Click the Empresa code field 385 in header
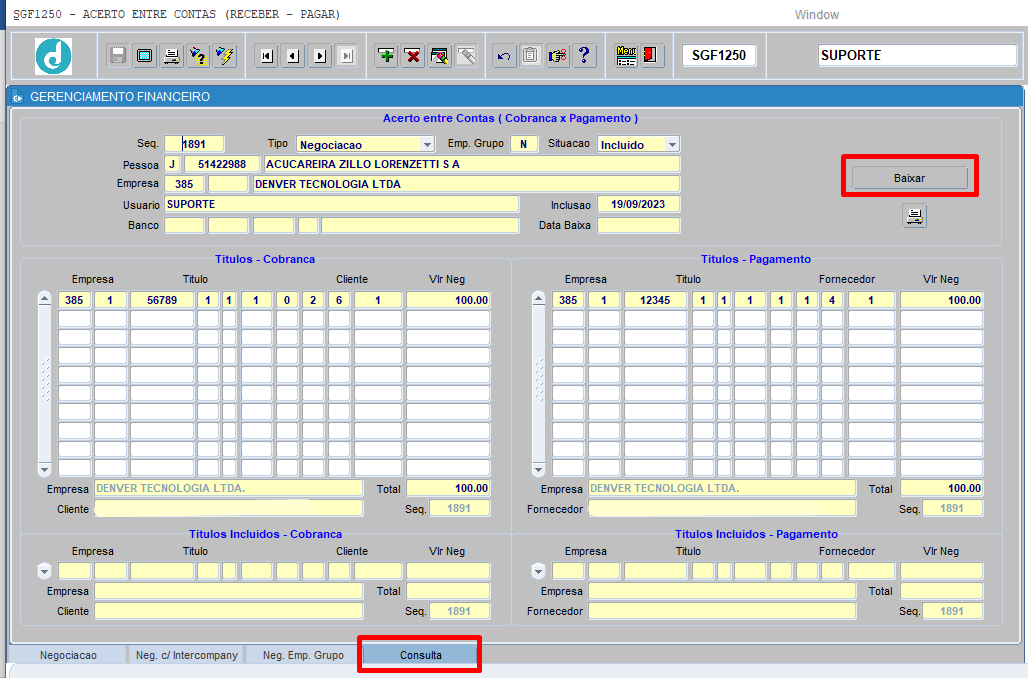The image size is (1028, 678). (x=184, y=184)
